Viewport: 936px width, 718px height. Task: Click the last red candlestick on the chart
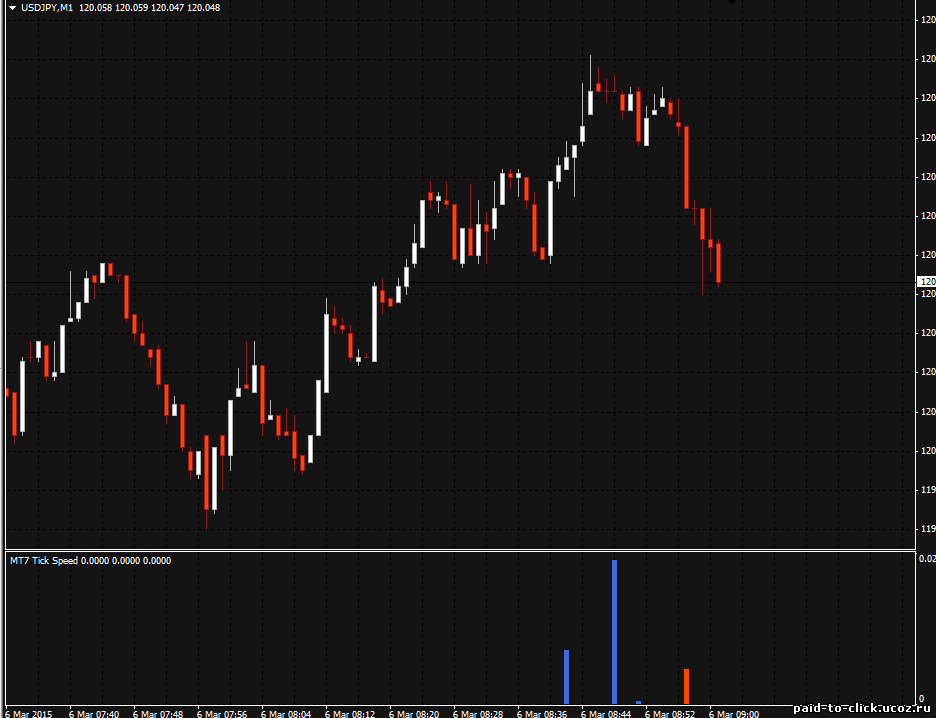tap(718, 262)
